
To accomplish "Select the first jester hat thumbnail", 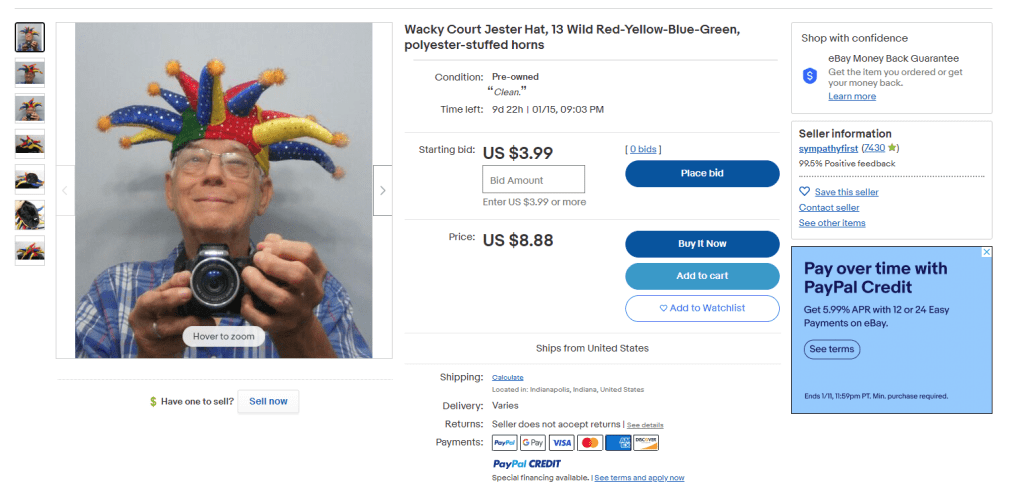I will click(29, 37).
